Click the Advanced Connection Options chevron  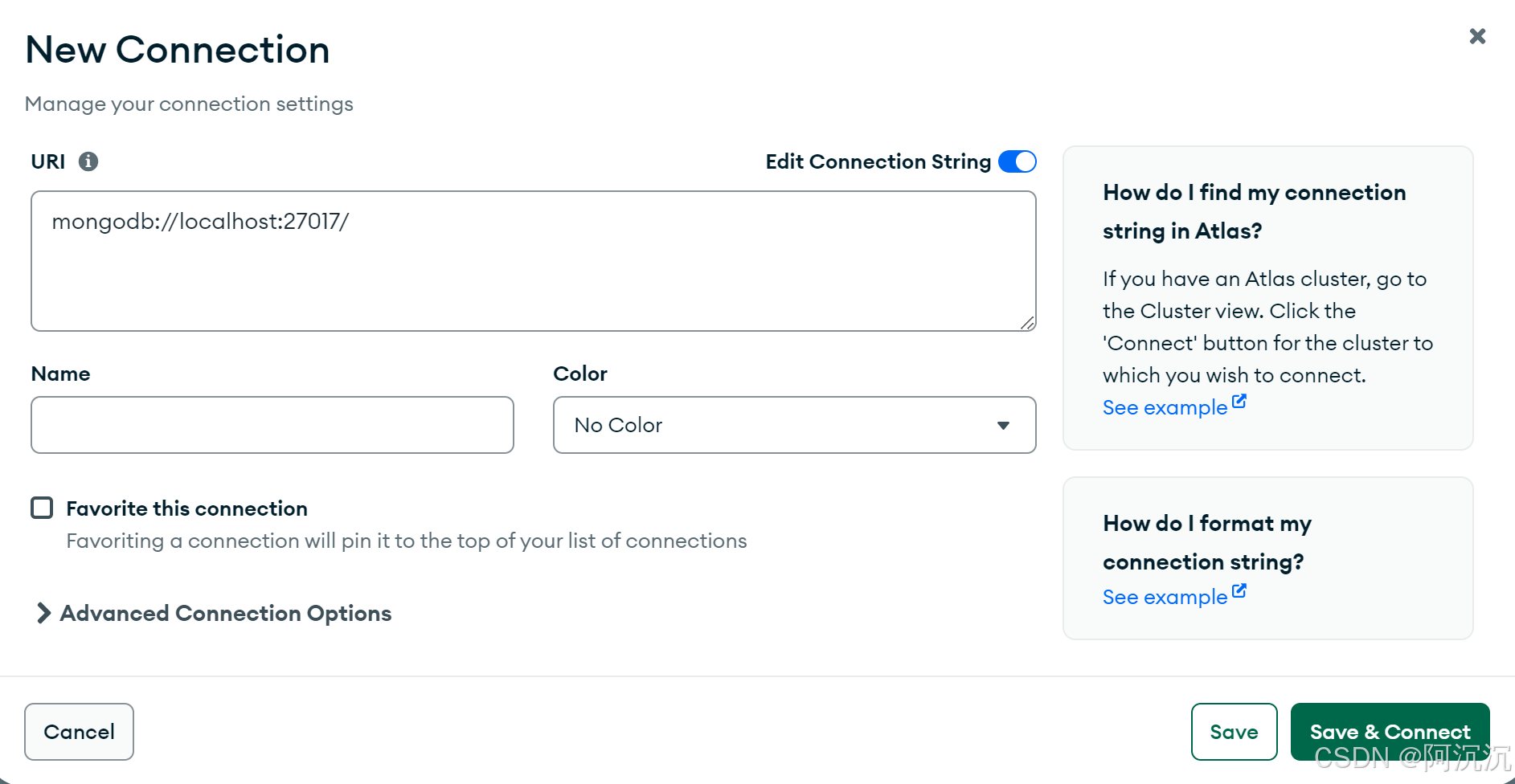tap(43, 613)
